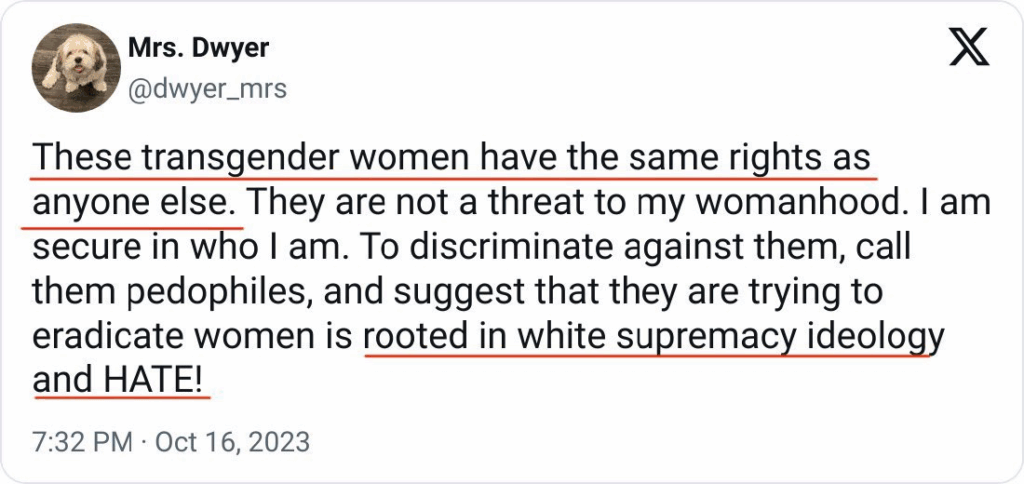Screen dimensions: 1024x484
Task: Click the underlined "and HATE!" text
Action: (x=122, y=381)
